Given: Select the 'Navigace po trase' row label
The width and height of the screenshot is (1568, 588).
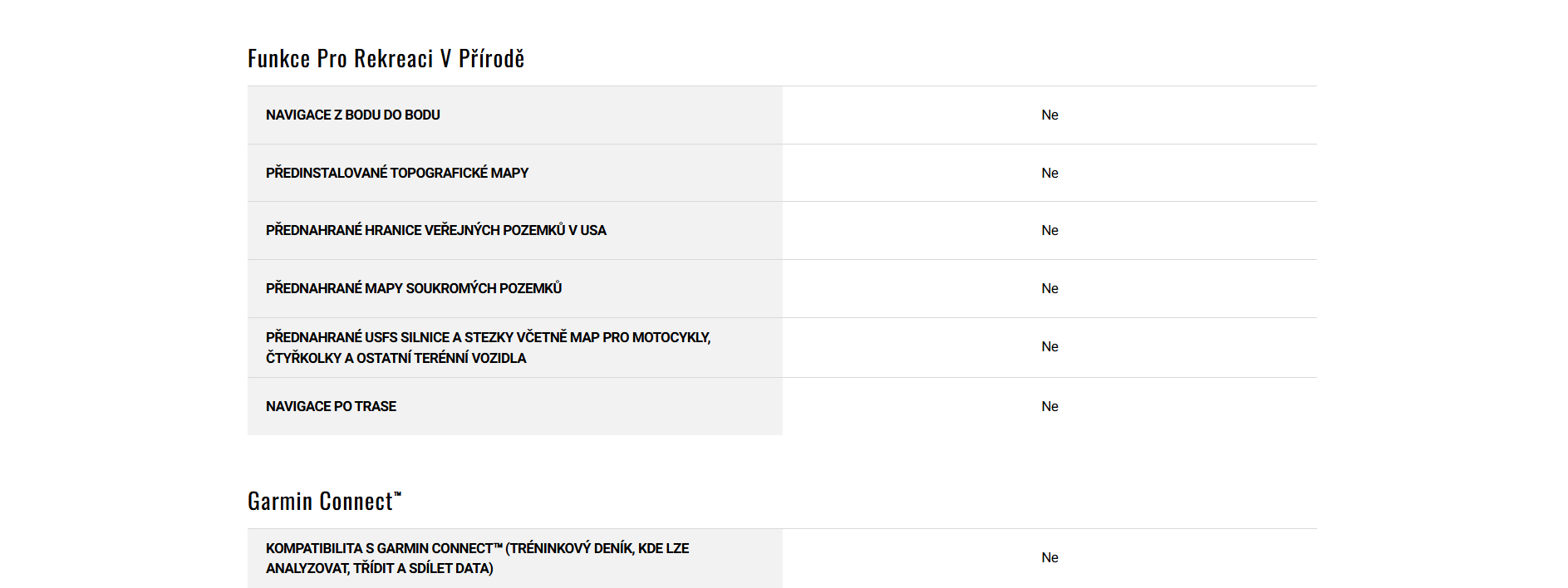Looking at the screenshot, I should tap(331, 406).
